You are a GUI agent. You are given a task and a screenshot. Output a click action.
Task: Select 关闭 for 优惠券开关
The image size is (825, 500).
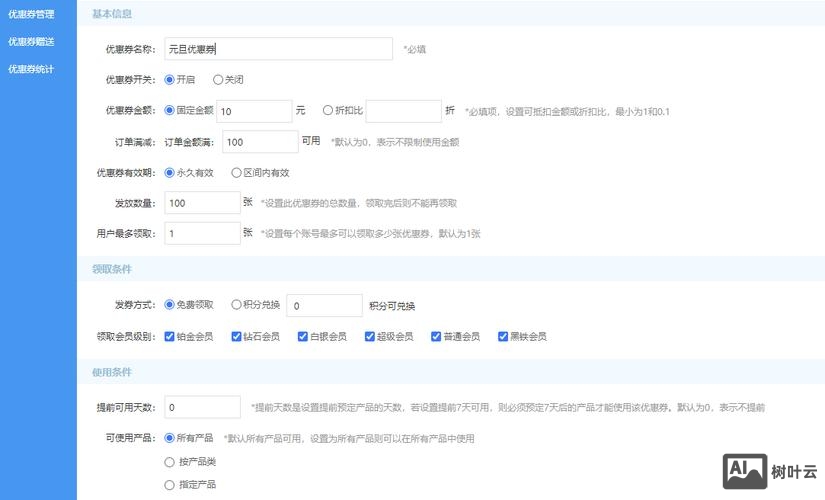point(218,79)
